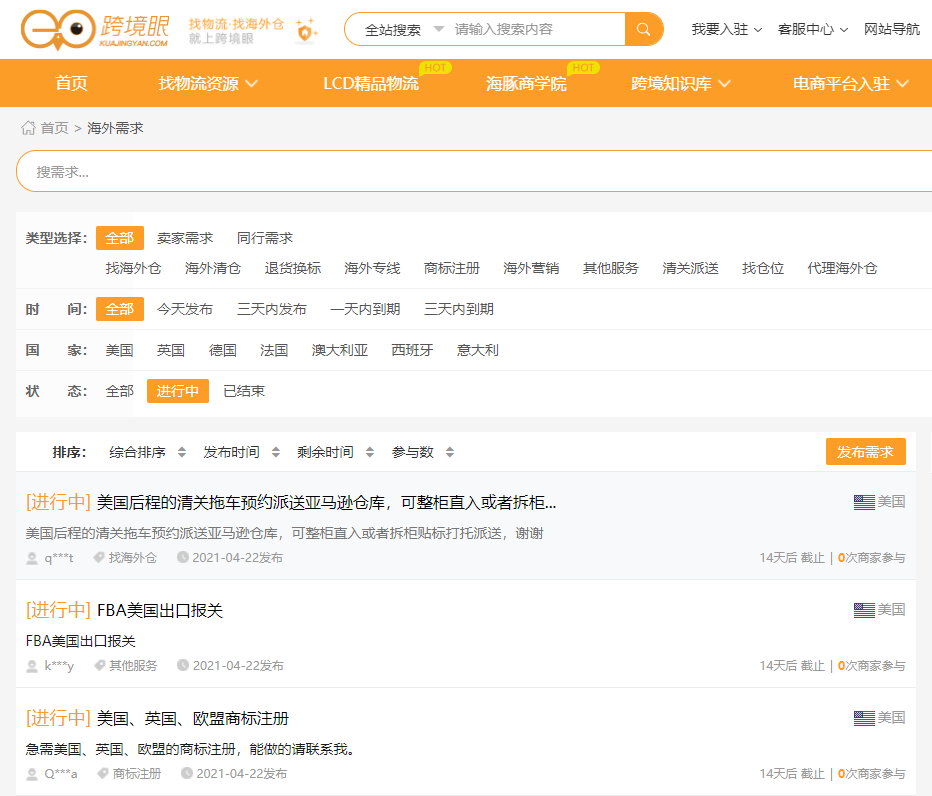Go to 首页 in the navigation bar

71,84
